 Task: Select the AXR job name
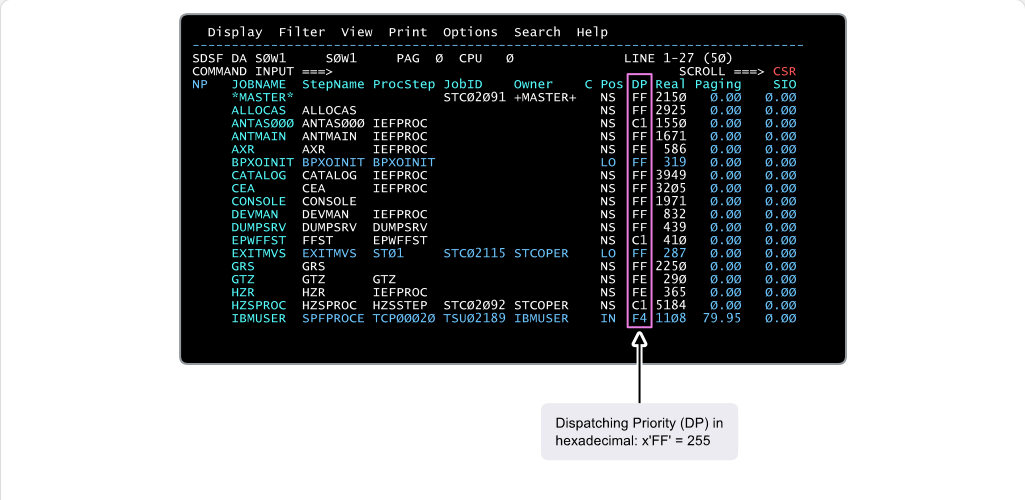tap(243, 149)
